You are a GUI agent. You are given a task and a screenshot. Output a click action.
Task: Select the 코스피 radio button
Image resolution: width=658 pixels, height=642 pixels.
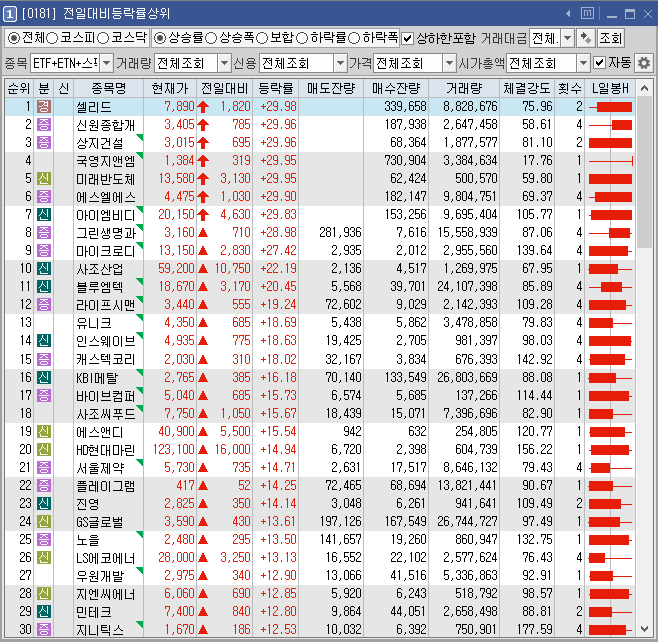tap(52, 38)
